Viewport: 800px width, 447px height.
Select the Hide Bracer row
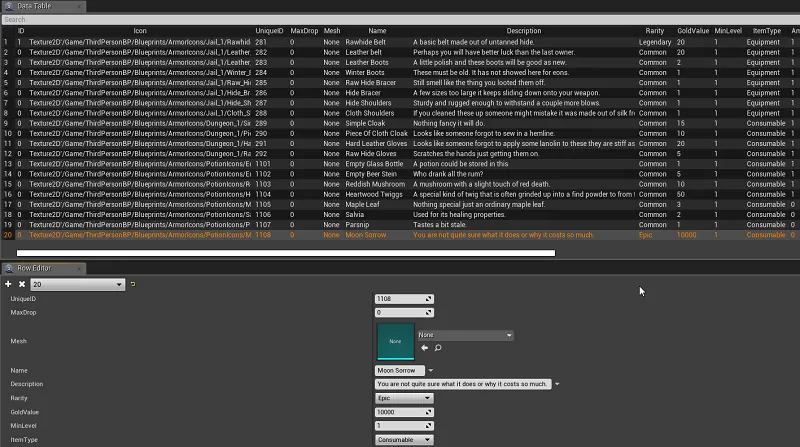click(400, 93)
